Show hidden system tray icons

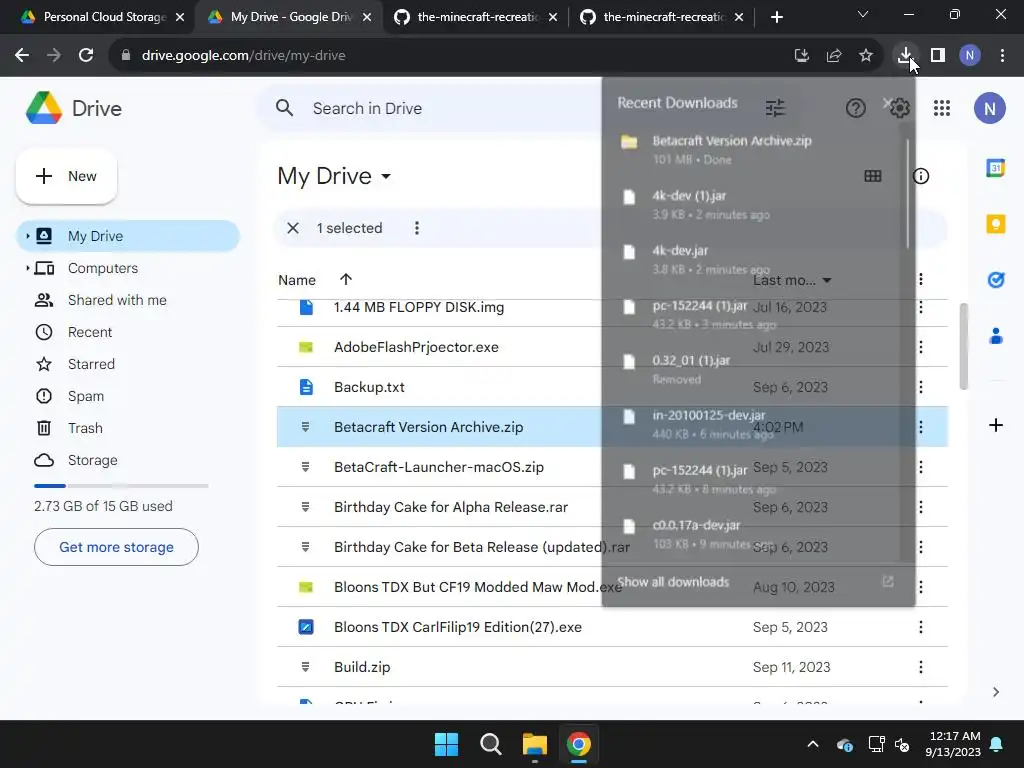pyautogui.click(x=812, y=744)
